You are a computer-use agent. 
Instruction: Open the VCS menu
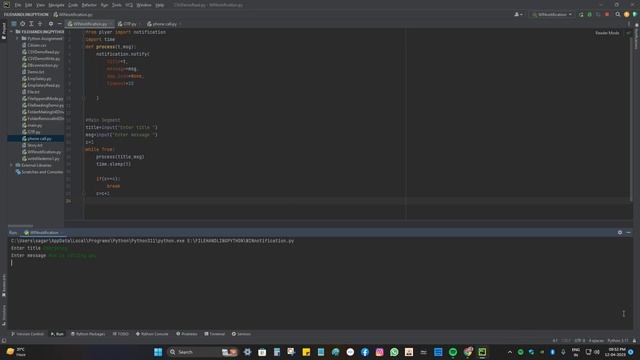[x=129, y=5]
